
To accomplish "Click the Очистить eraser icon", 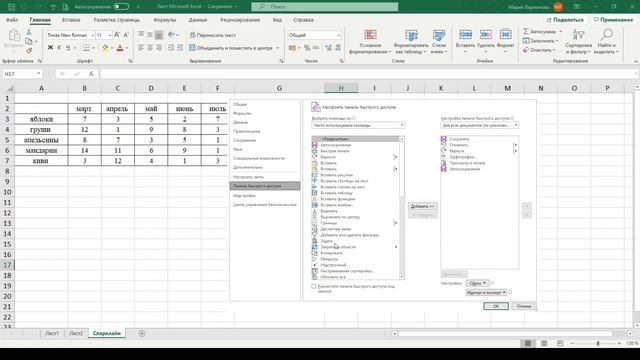I will click(x=526, y=50).
